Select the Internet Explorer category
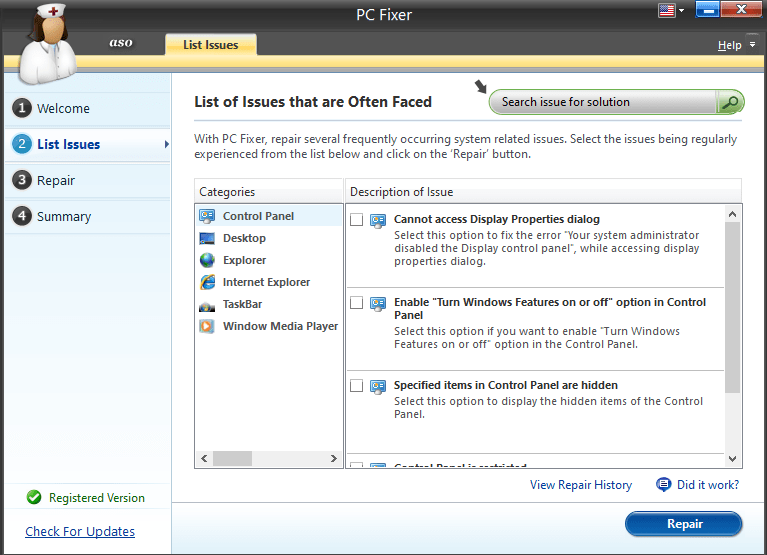The image size is (767, 555). [x=269, y=282]
